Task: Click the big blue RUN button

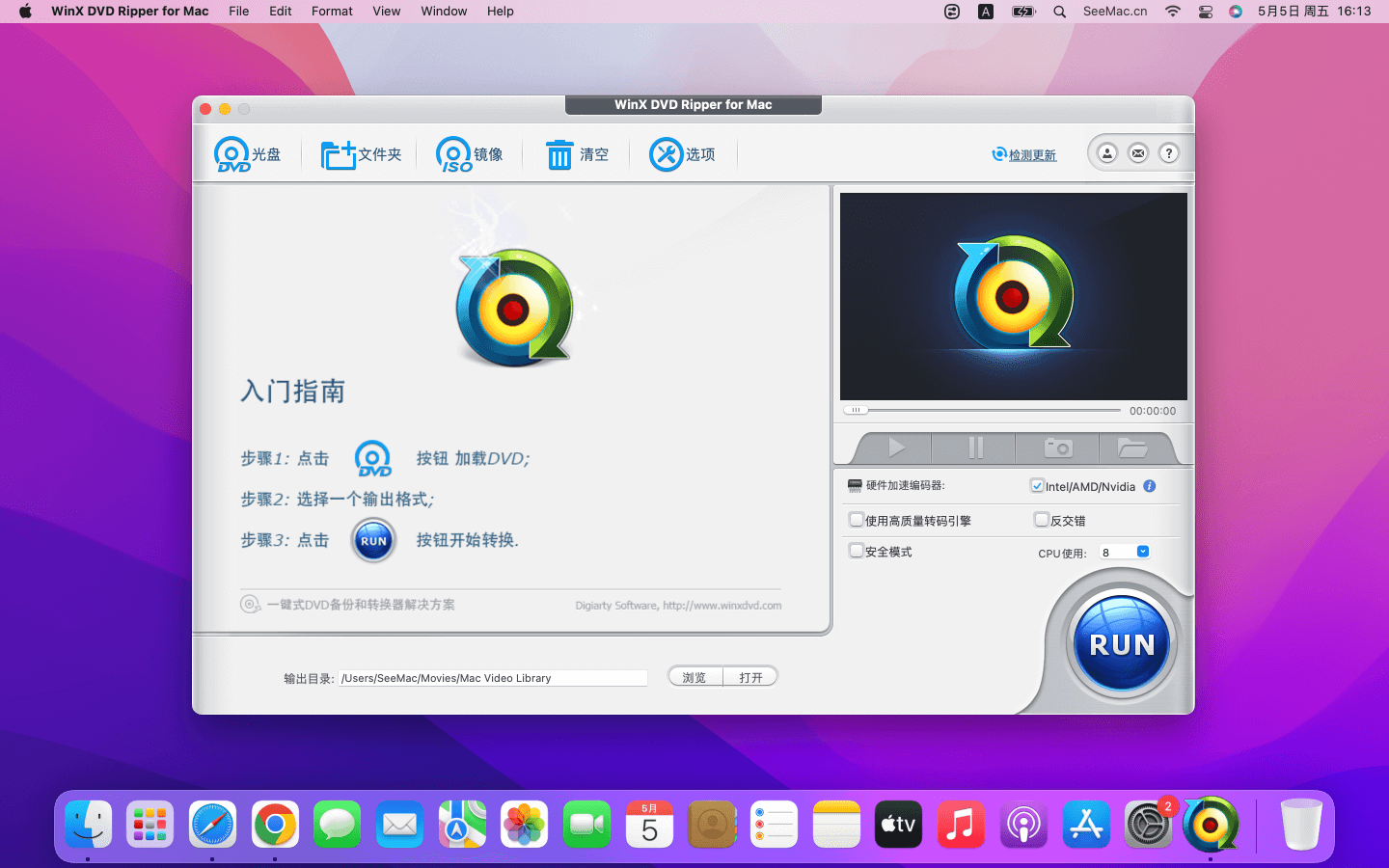Action: [x=1121, y=644]
